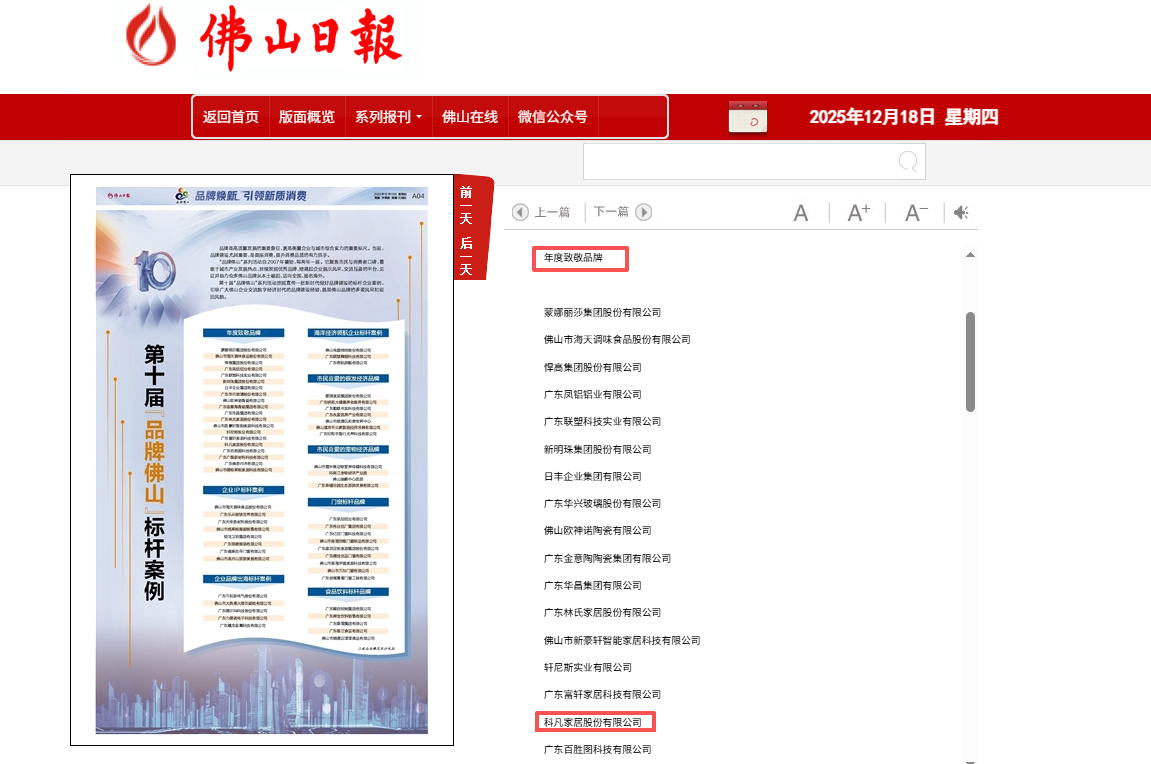The width and height of the screenshot is (1151, 764).
Task: Increase font size with A+
Action: coord(859,213)
